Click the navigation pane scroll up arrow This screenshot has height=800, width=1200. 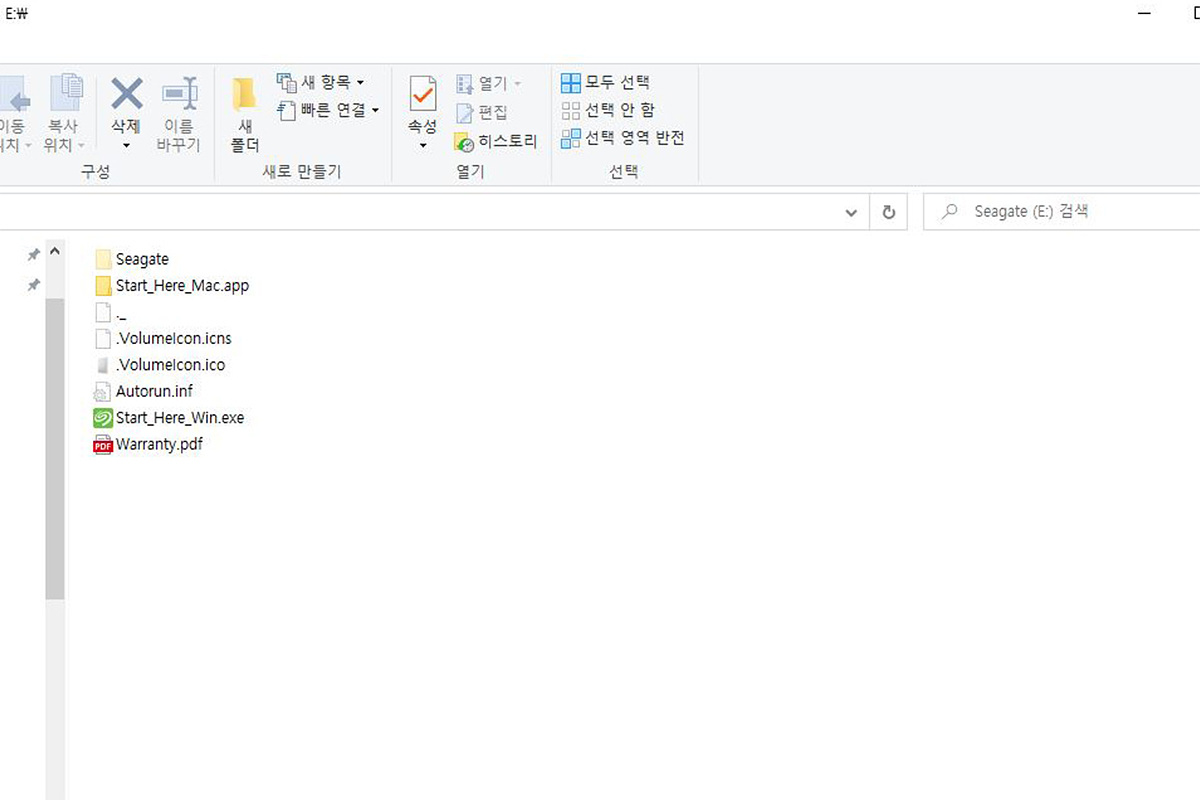pyautogui.click(x=54, y=251)
